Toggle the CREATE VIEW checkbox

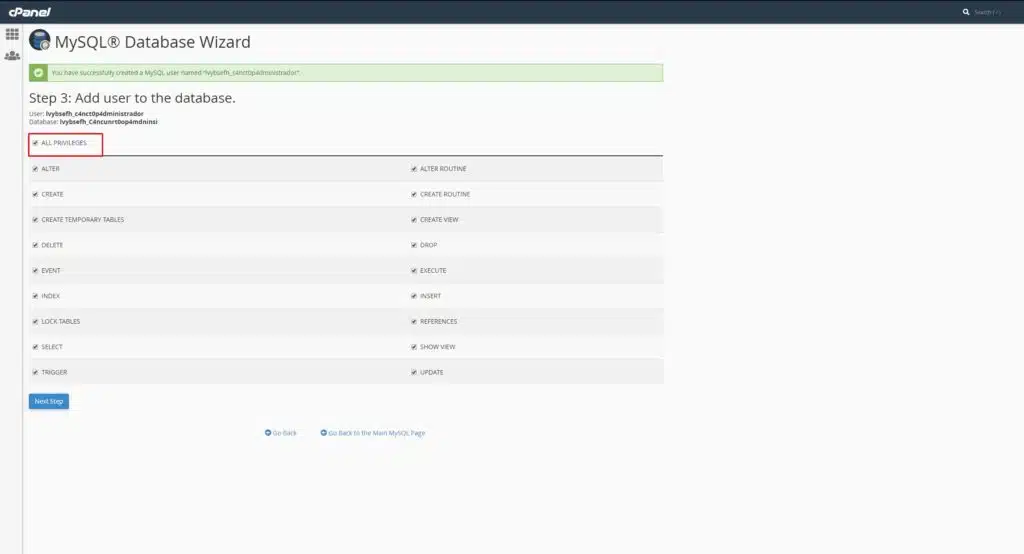coord(414,220)
